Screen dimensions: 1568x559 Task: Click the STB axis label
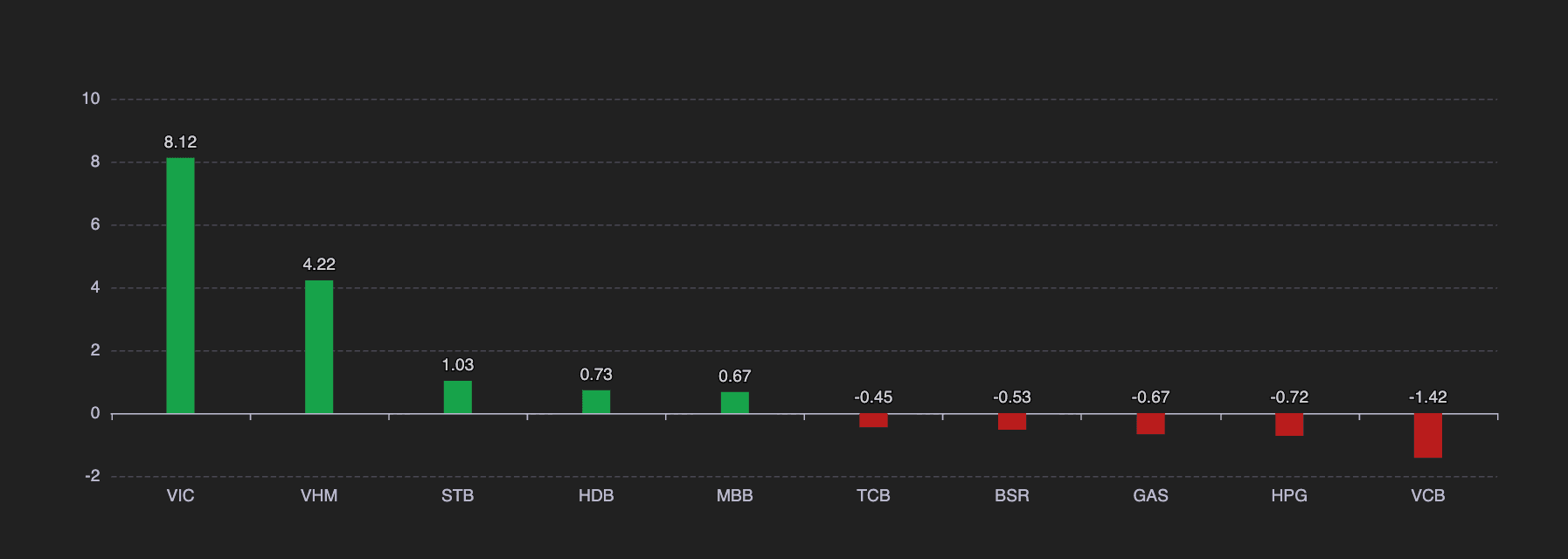(457, 496)
